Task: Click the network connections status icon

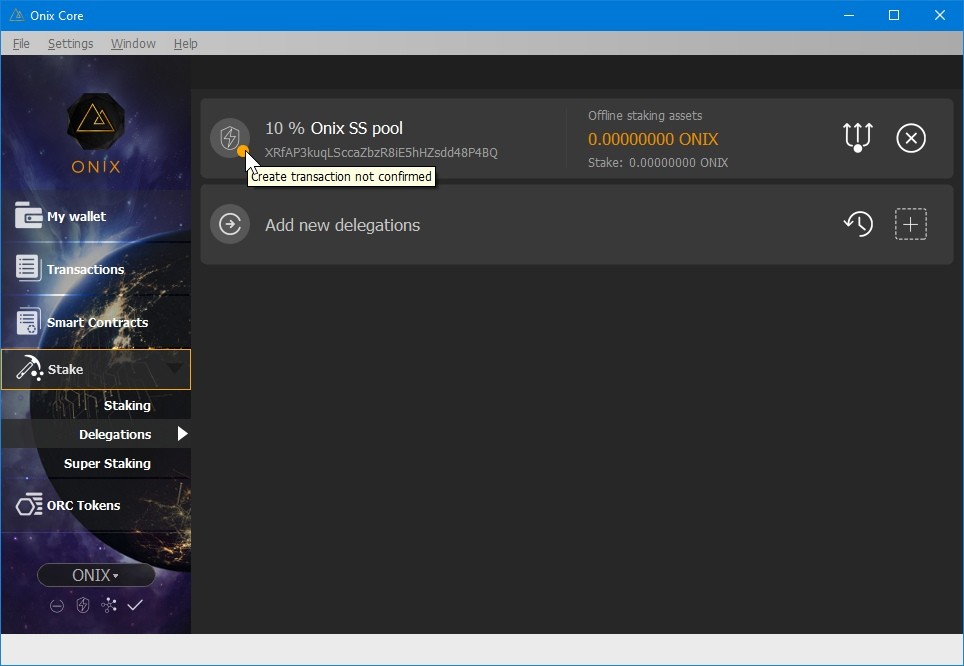Action: (x=109, y=606)
